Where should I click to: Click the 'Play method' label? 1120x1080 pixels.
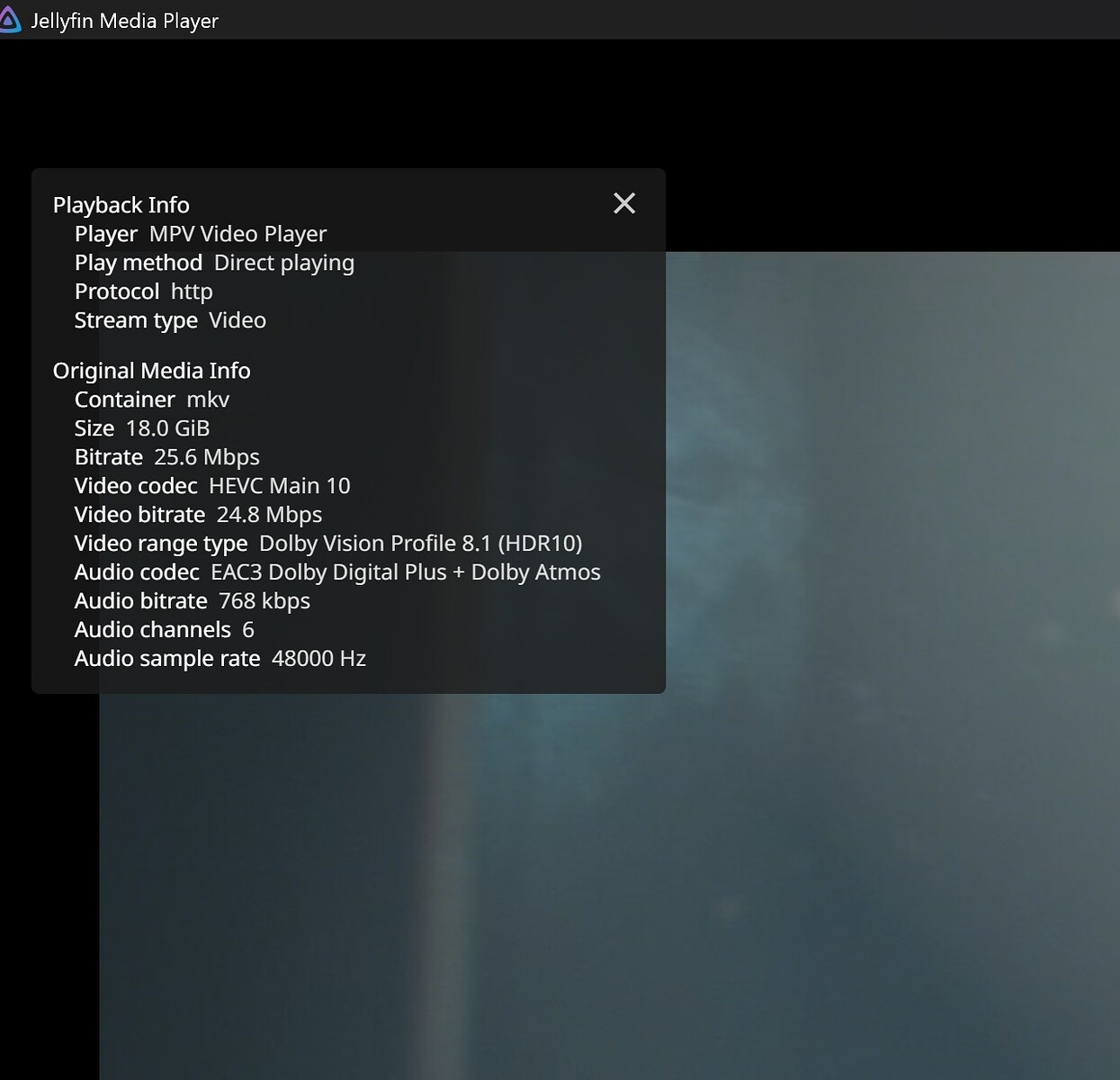pyautogui.click(x=139, y=263)
